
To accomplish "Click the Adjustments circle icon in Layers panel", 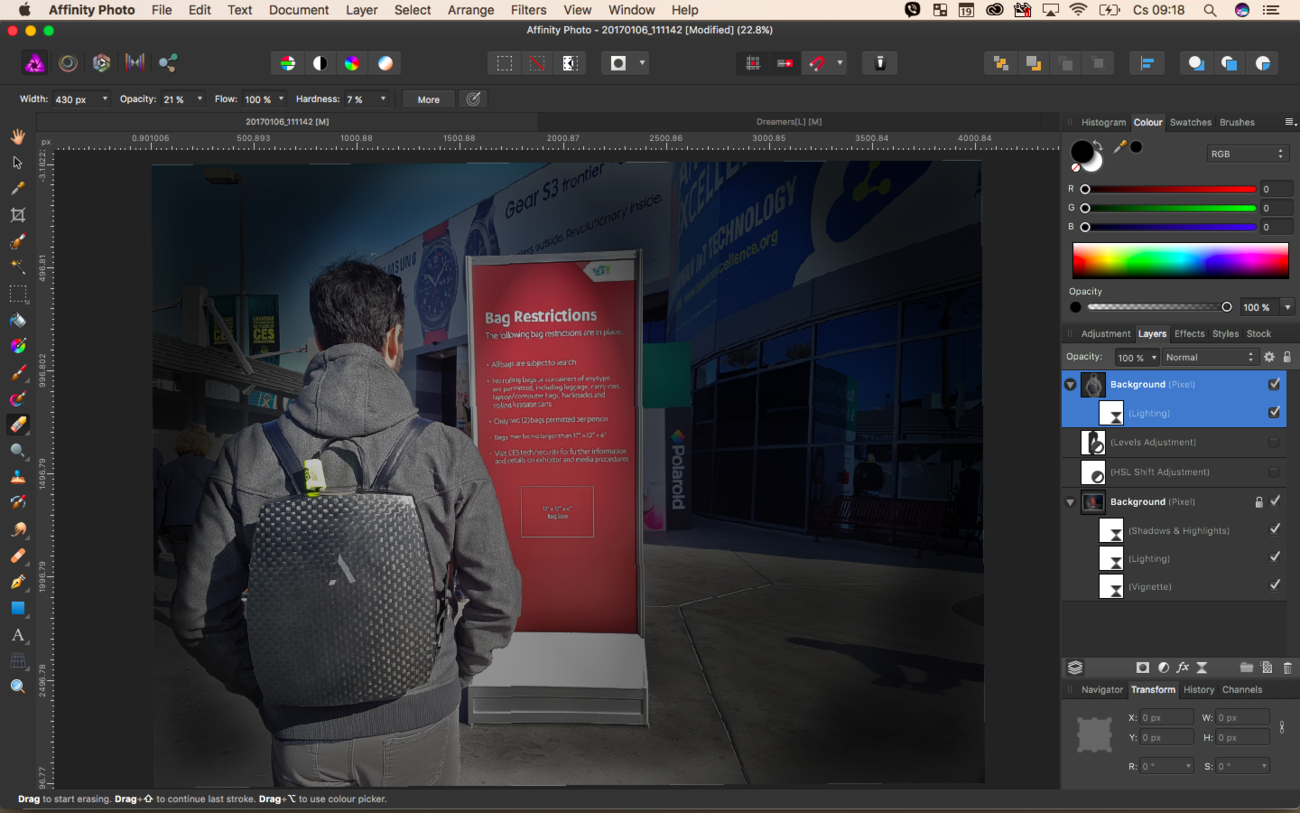I will (x=1163, y=668).
